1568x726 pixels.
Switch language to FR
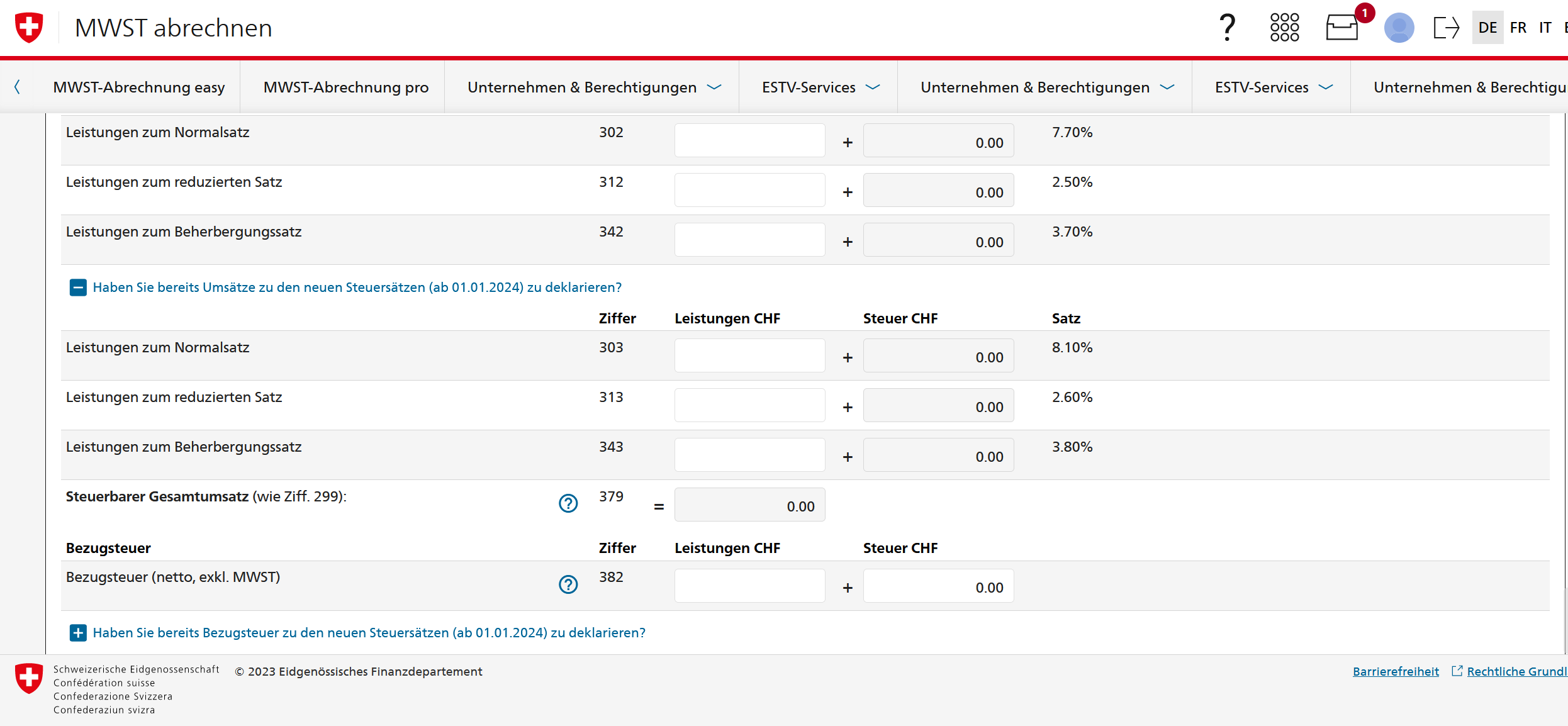point(1518,28)
